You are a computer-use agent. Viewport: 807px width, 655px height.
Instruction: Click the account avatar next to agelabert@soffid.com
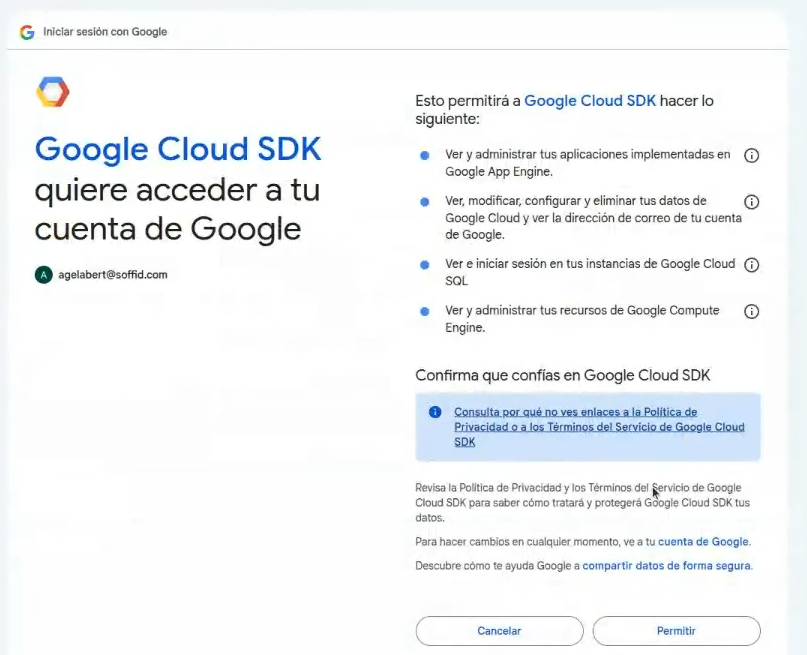[44, 275]
